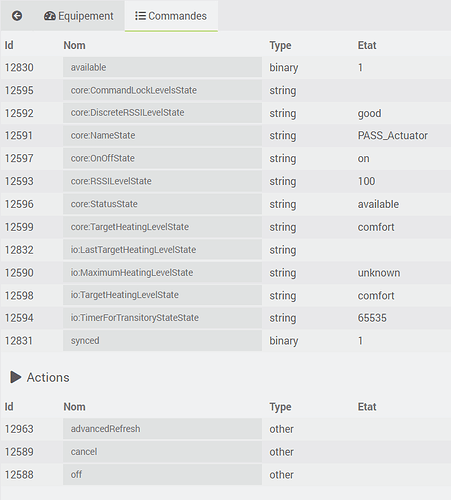451x500 pixels.
Task: Click 'binary' type in the synced row
Action: [x=284, y=341]
